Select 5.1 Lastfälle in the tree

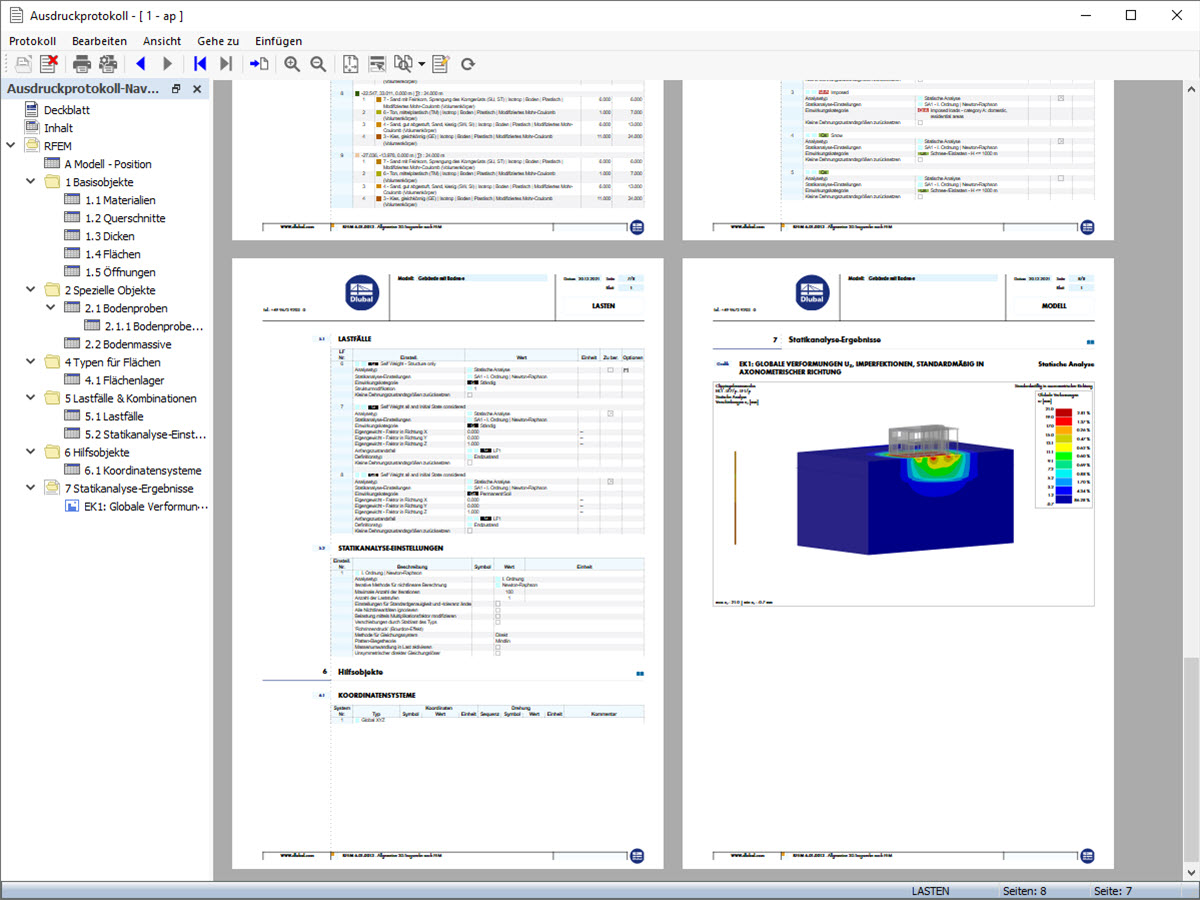(x=116, y=416)
